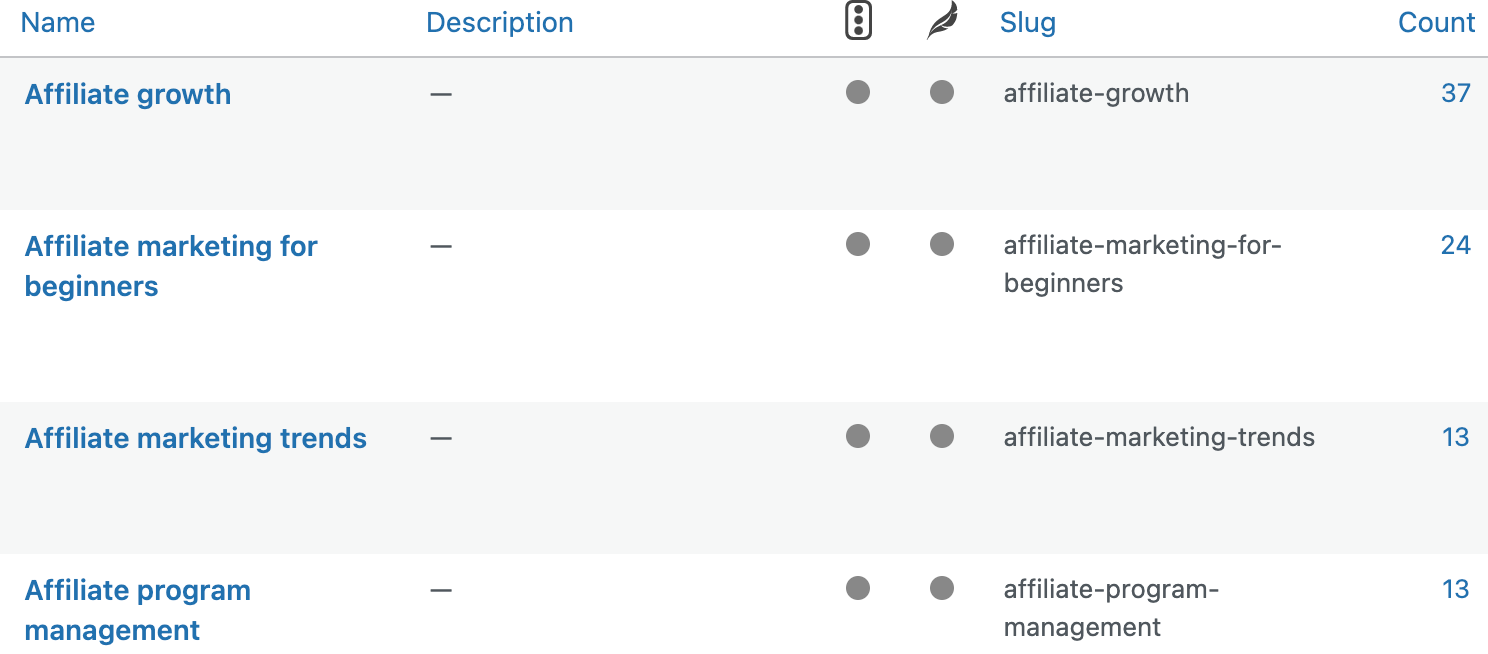Viewport: 1488px width, 654px height.
Task: Open the Affiliate growth tag
Action: 128,95
